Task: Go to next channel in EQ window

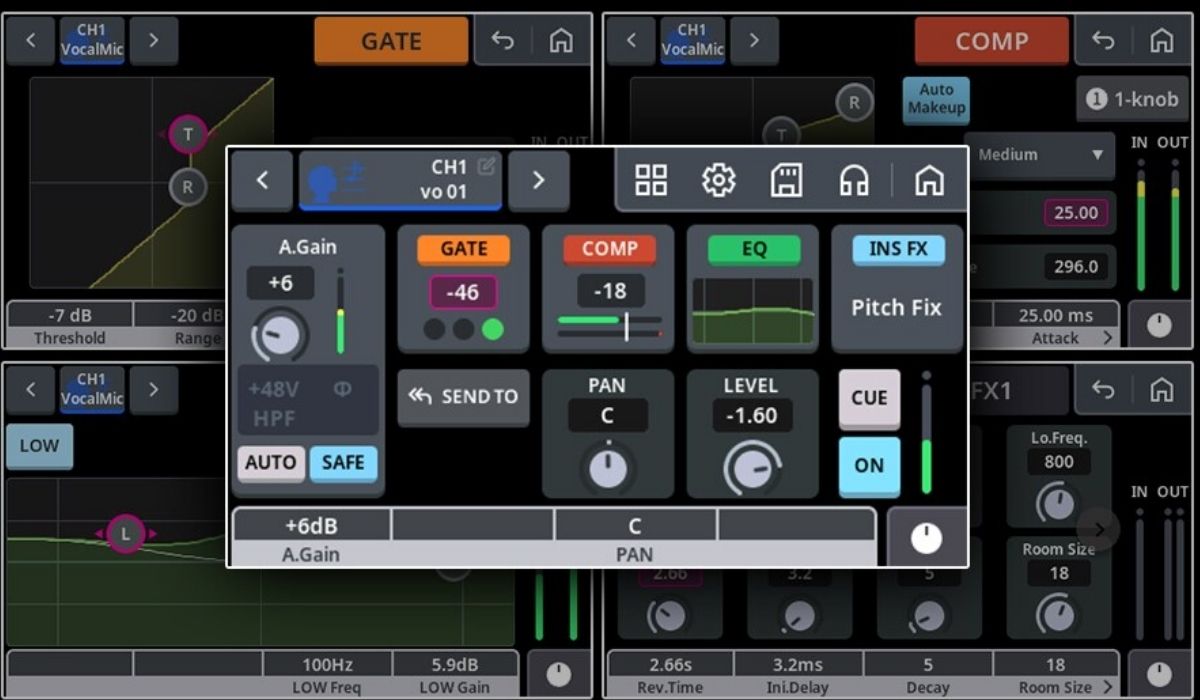Action: coord(153,390)
